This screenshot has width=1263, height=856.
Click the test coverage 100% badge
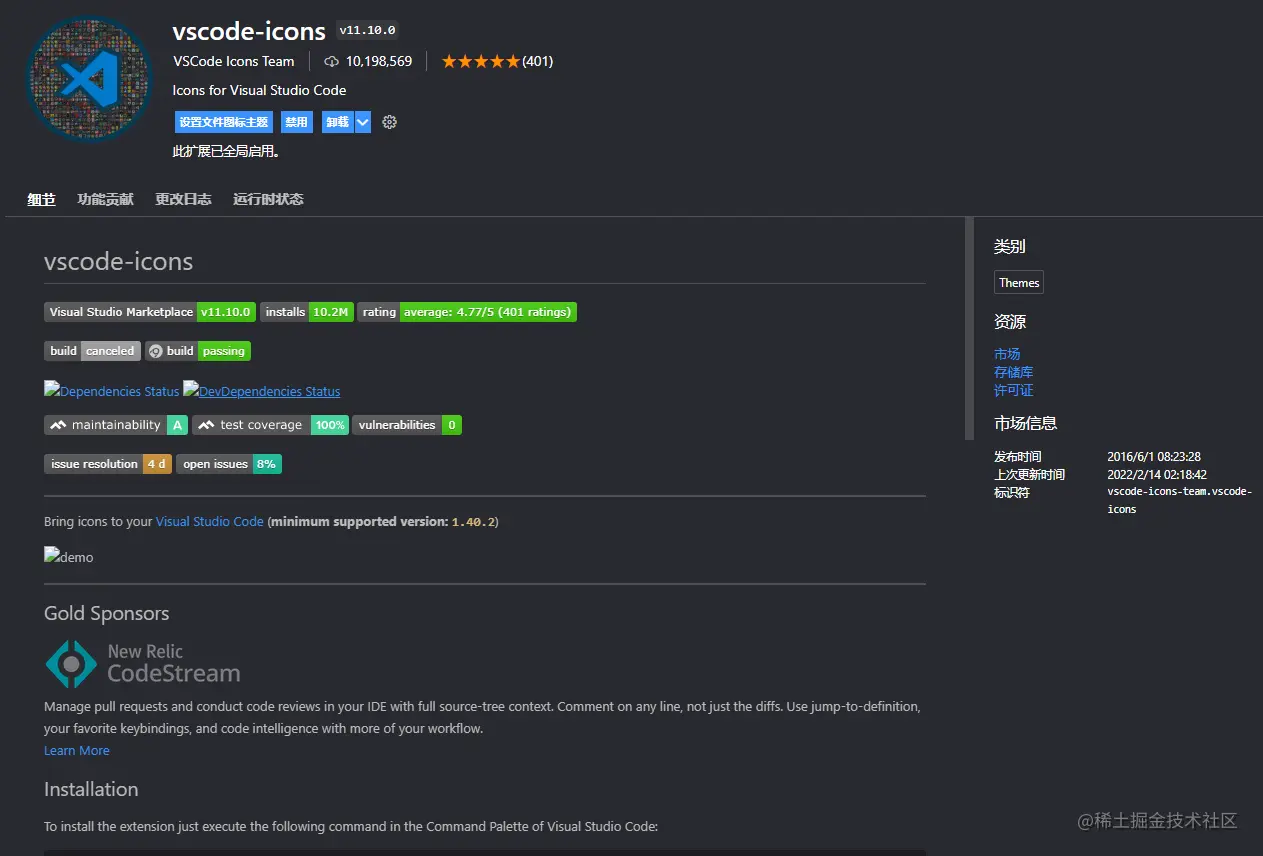pos(271,425)
